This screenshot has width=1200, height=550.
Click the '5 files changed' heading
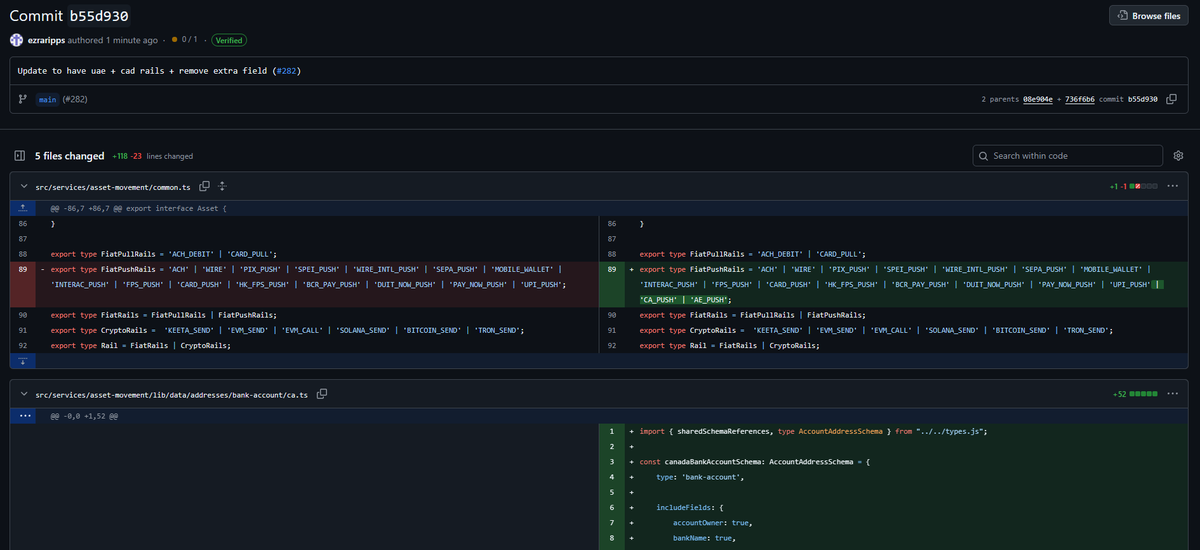69,156
